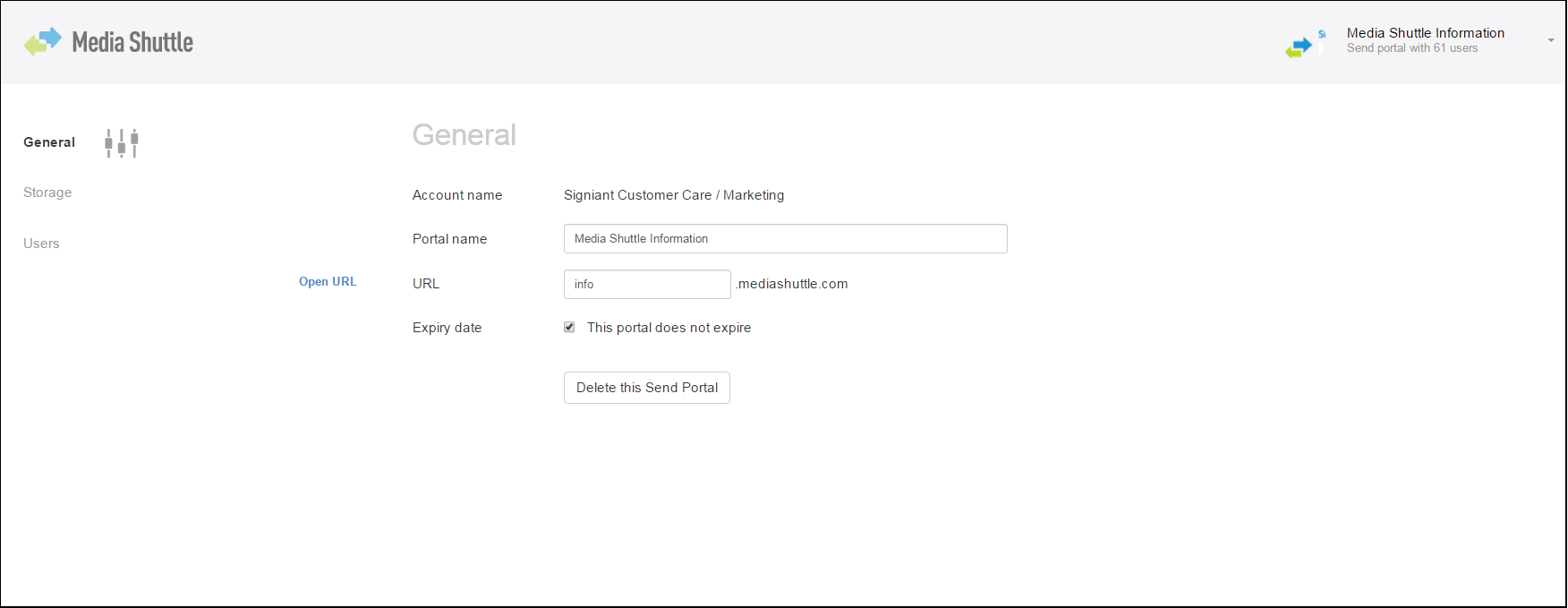Image resolution: width=1568 pixels, height=608 pixels.
Task: Click the 'Expiry date' label
Action: 447,328
